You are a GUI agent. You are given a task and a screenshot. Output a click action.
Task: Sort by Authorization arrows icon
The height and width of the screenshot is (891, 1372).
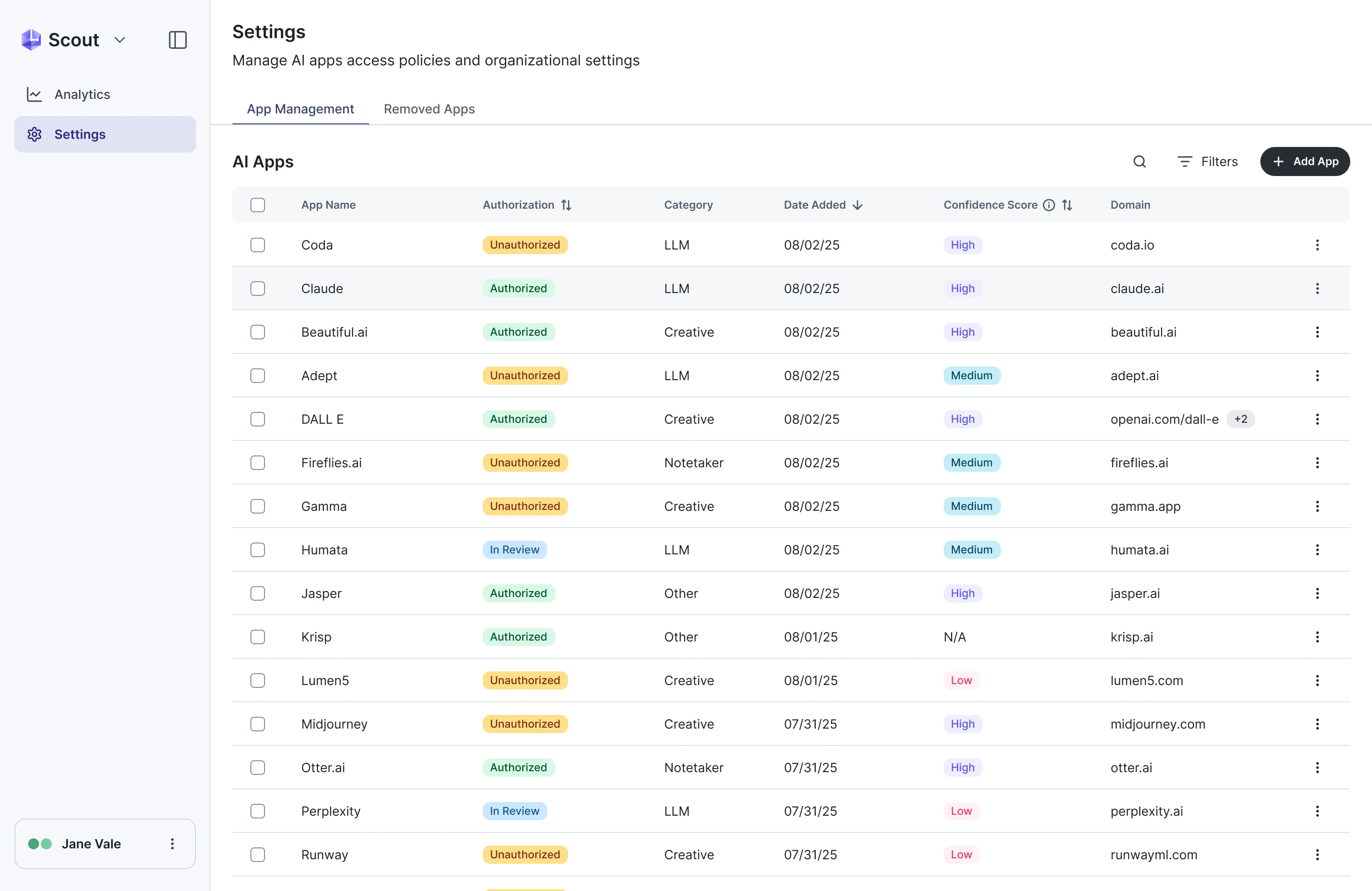coord(566,205)
